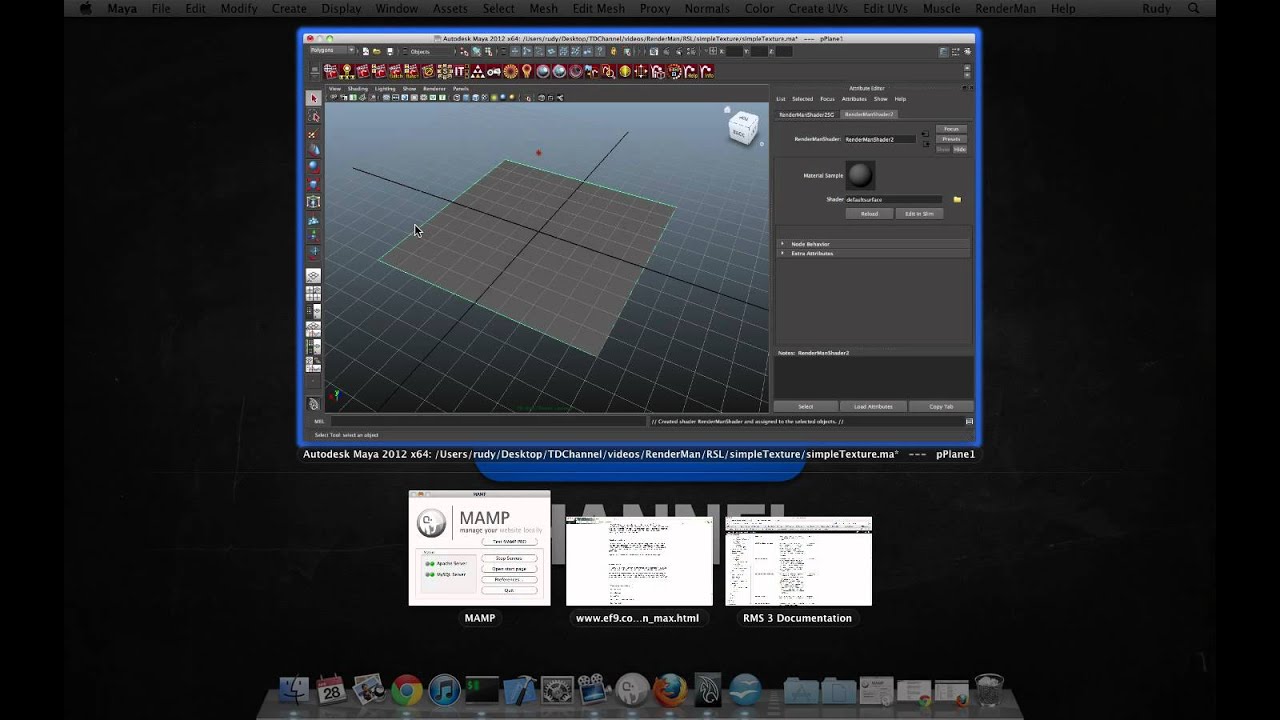Click the first RenderMan shelf icon

pos(330,72)
